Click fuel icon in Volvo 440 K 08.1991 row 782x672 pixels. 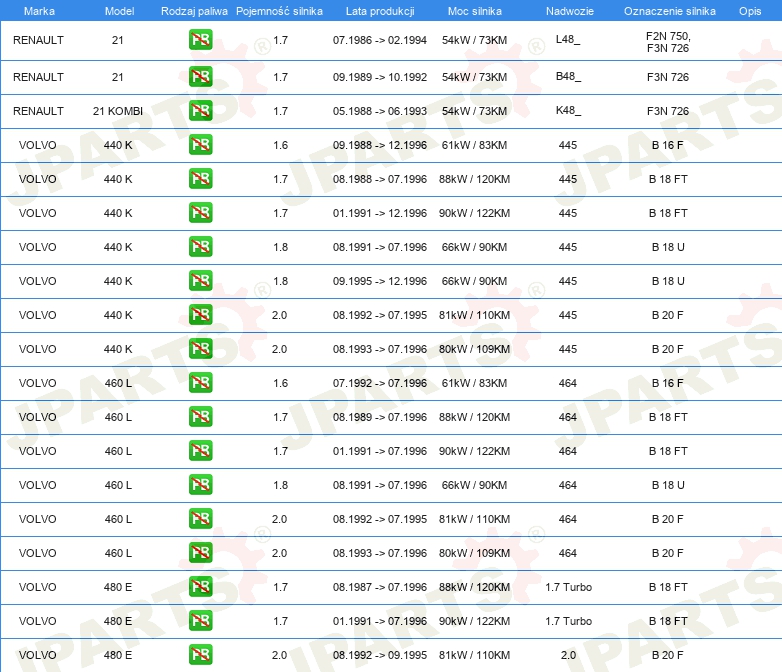coord(200,246)
